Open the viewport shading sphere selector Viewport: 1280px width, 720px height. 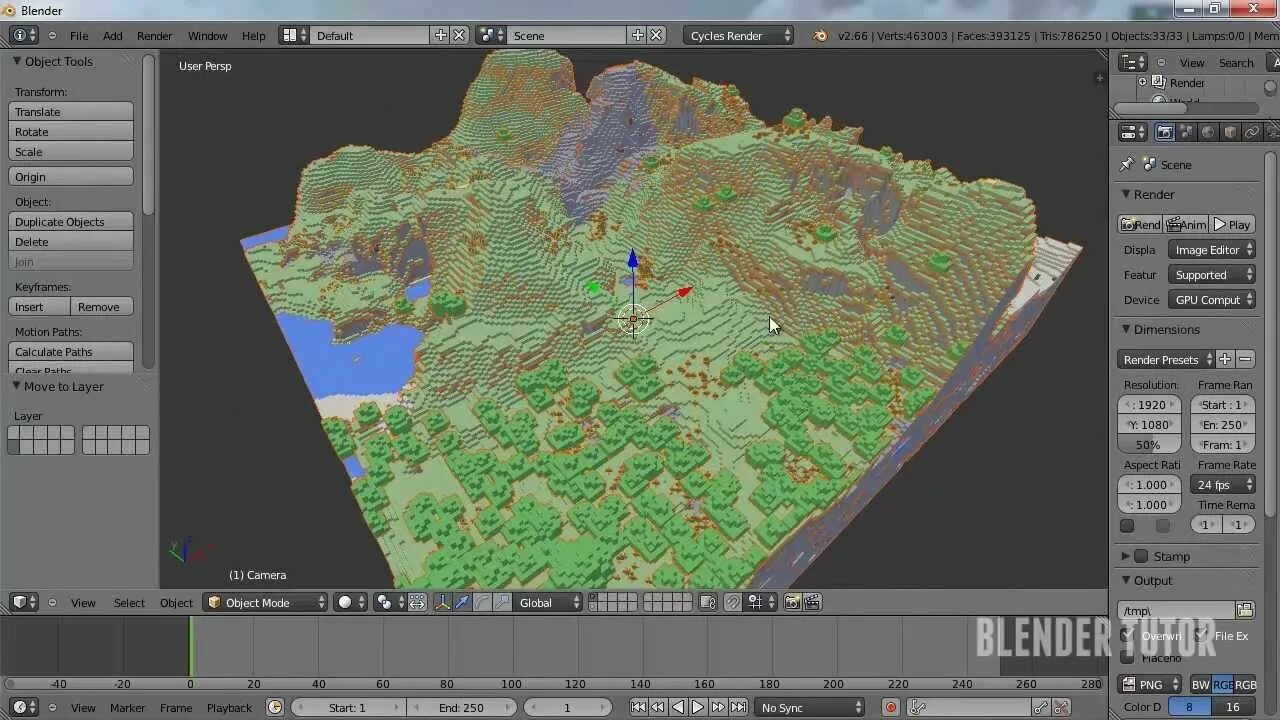coord(351,602)
